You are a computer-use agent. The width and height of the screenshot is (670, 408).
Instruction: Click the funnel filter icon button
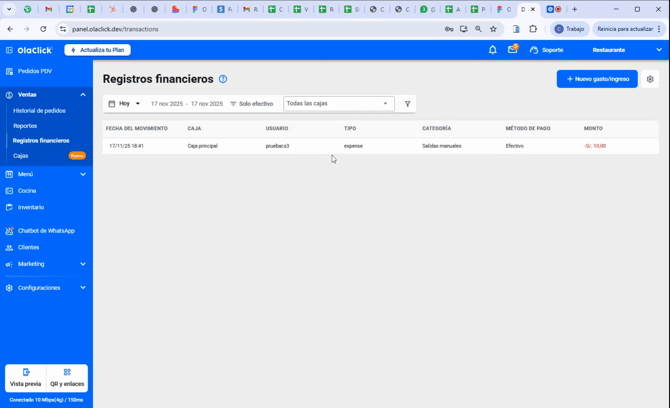point(408,103)
